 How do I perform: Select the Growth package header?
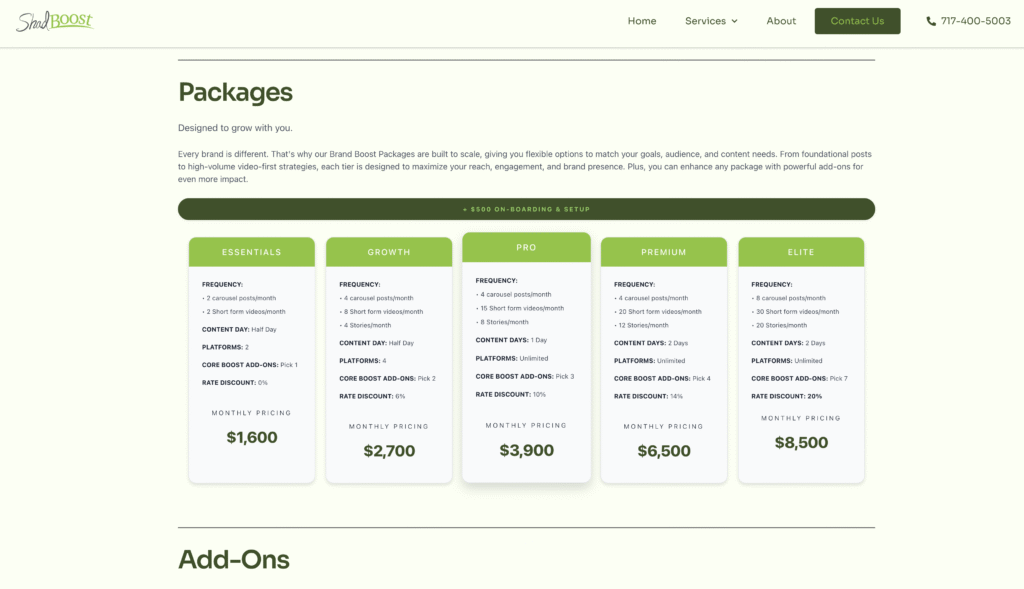click(389, 252)
